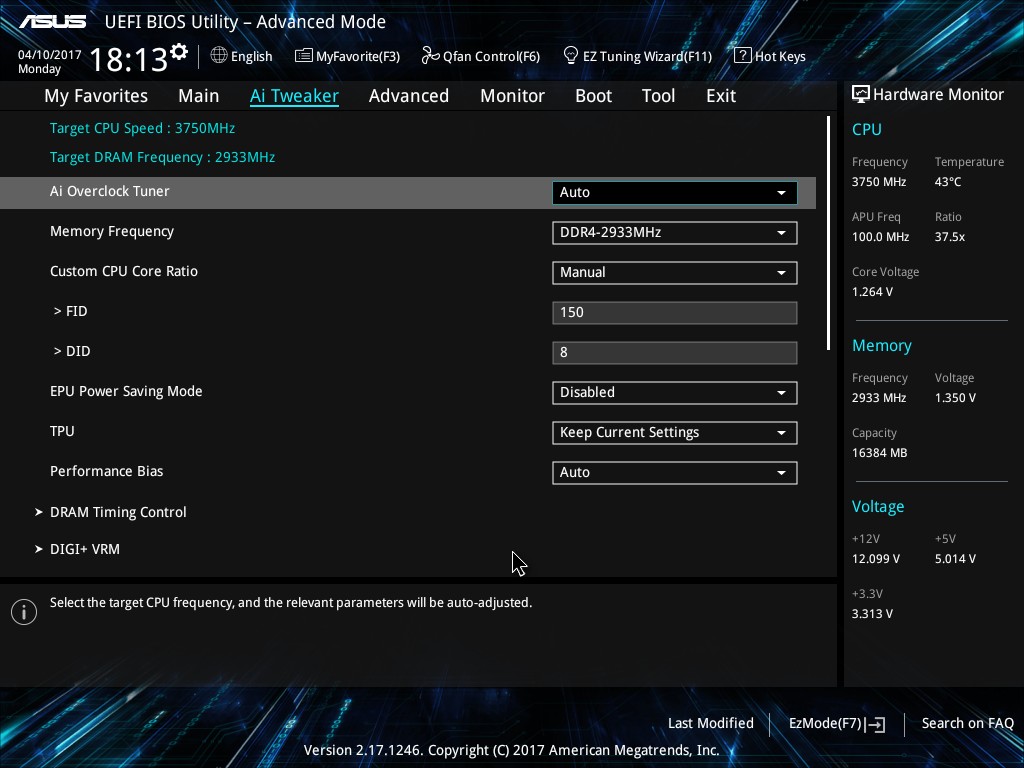1024x768 pixels.
Task: Open EPU Power Saving Mode dropdown
Action: [675, 392]
